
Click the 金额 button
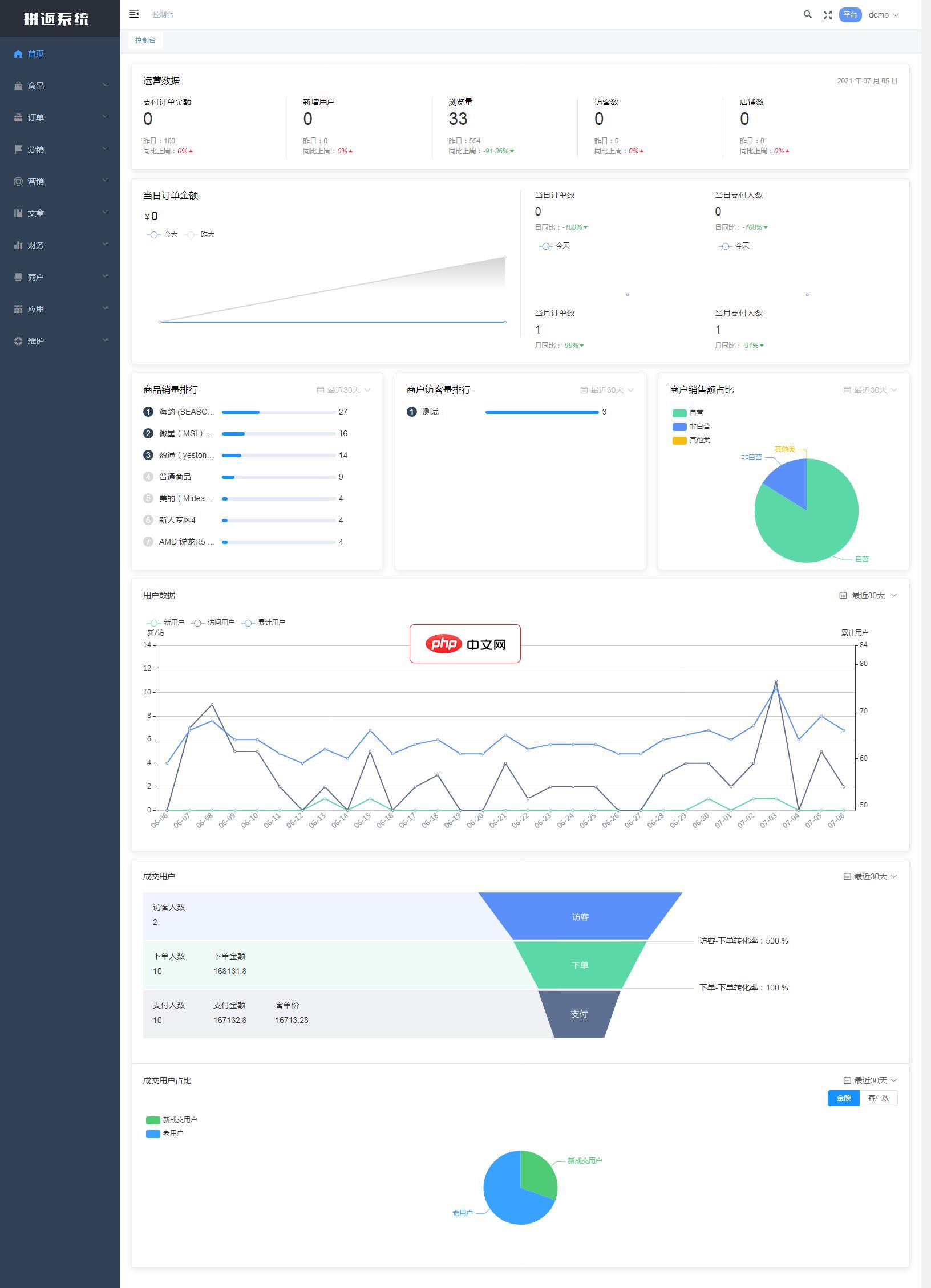(x=843, y=1098)
